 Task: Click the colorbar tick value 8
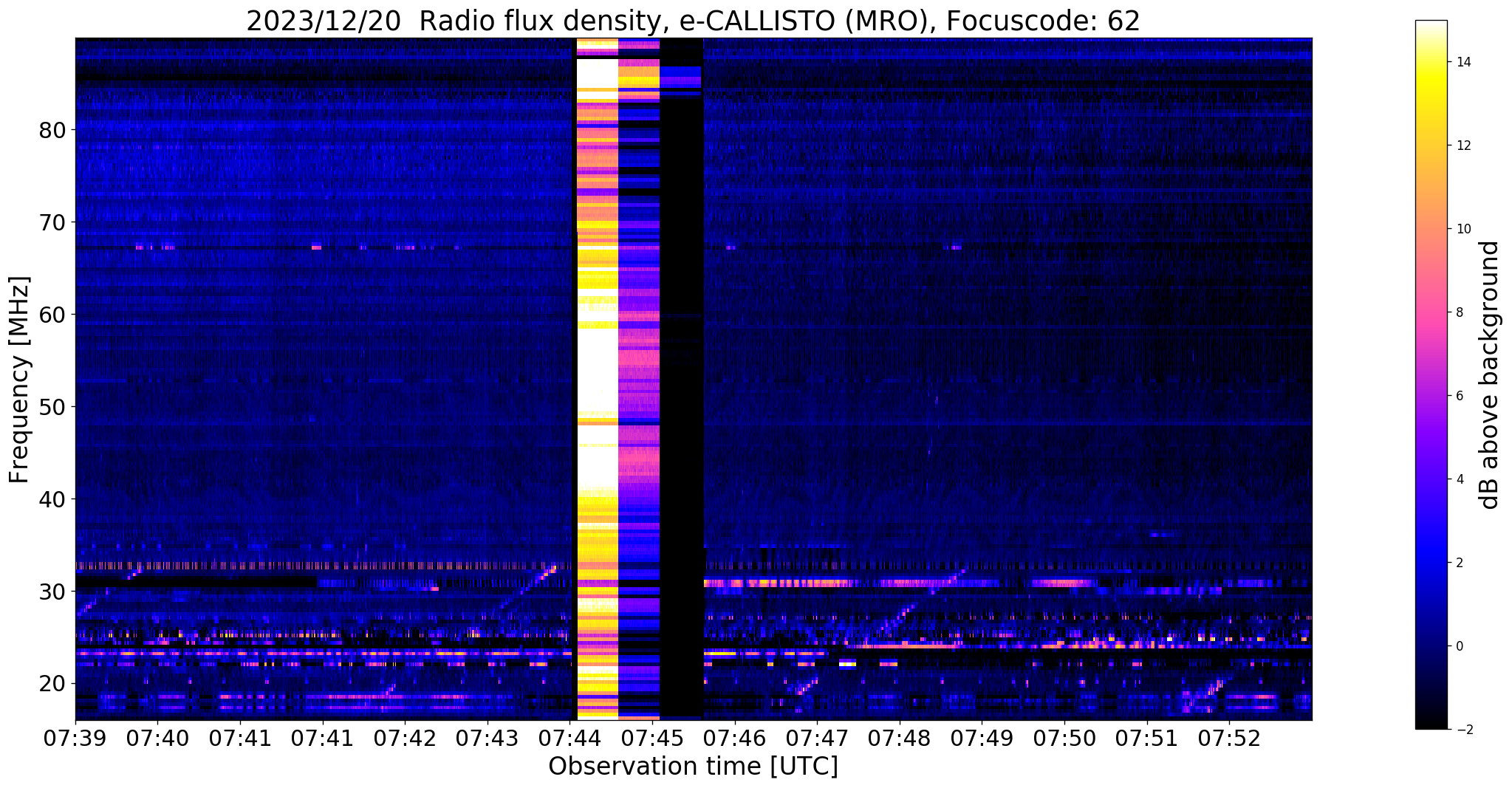(x=1460, y=312)
